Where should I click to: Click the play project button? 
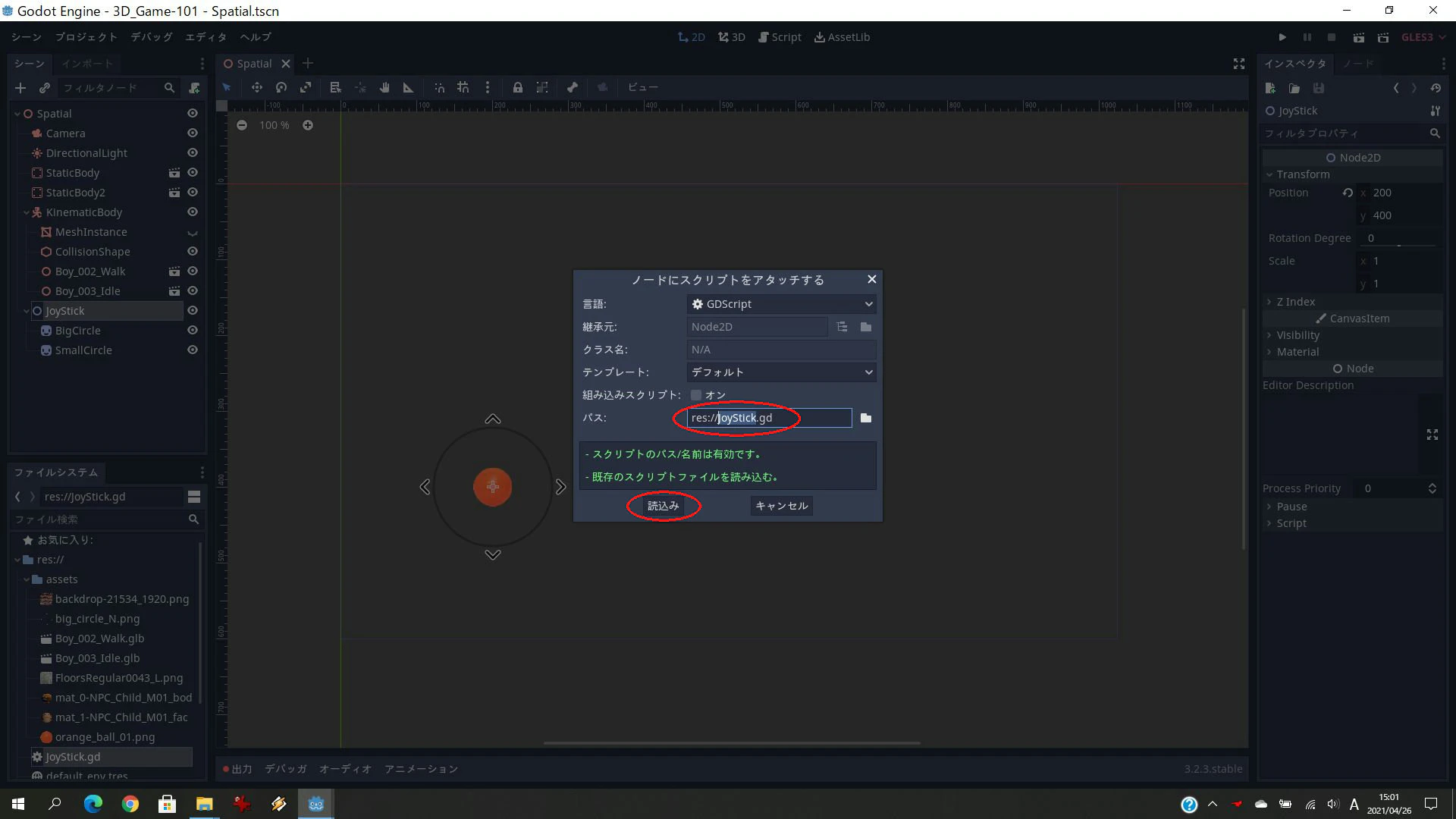point(1282,37)
